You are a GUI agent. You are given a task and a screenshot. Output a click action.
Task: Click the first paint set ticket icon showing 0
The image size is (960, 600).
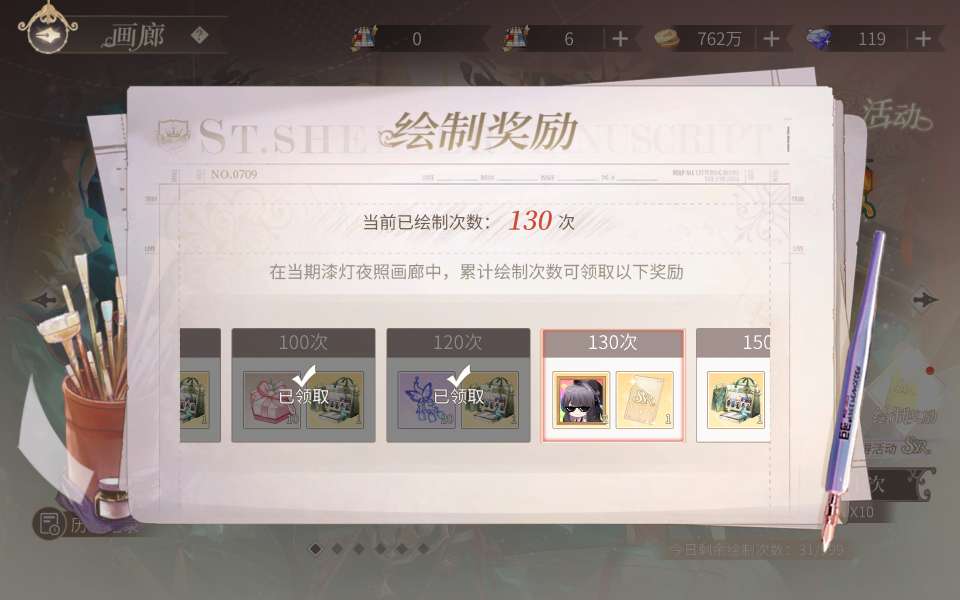pyautogui.click(x=364, y=38)
